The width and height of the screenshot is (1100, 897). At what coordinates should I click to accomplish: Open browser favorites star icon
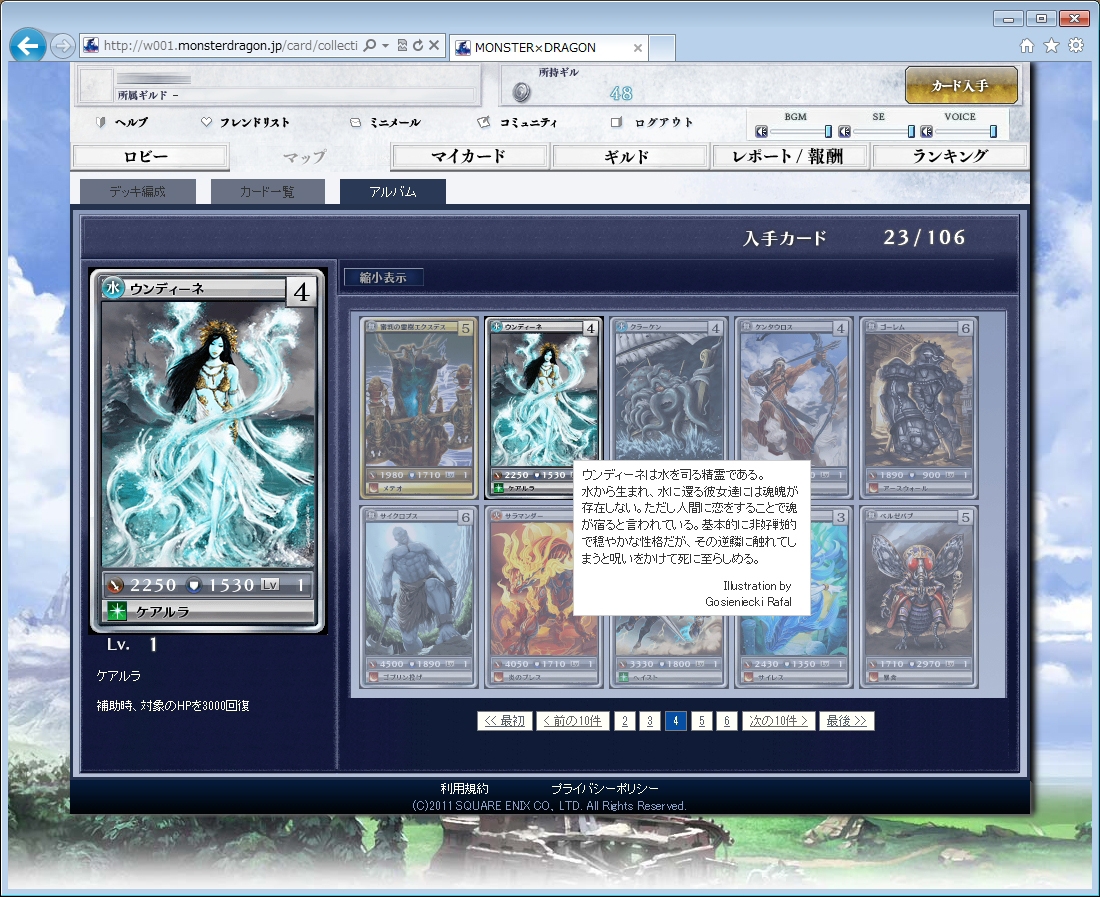[1051, 46]
